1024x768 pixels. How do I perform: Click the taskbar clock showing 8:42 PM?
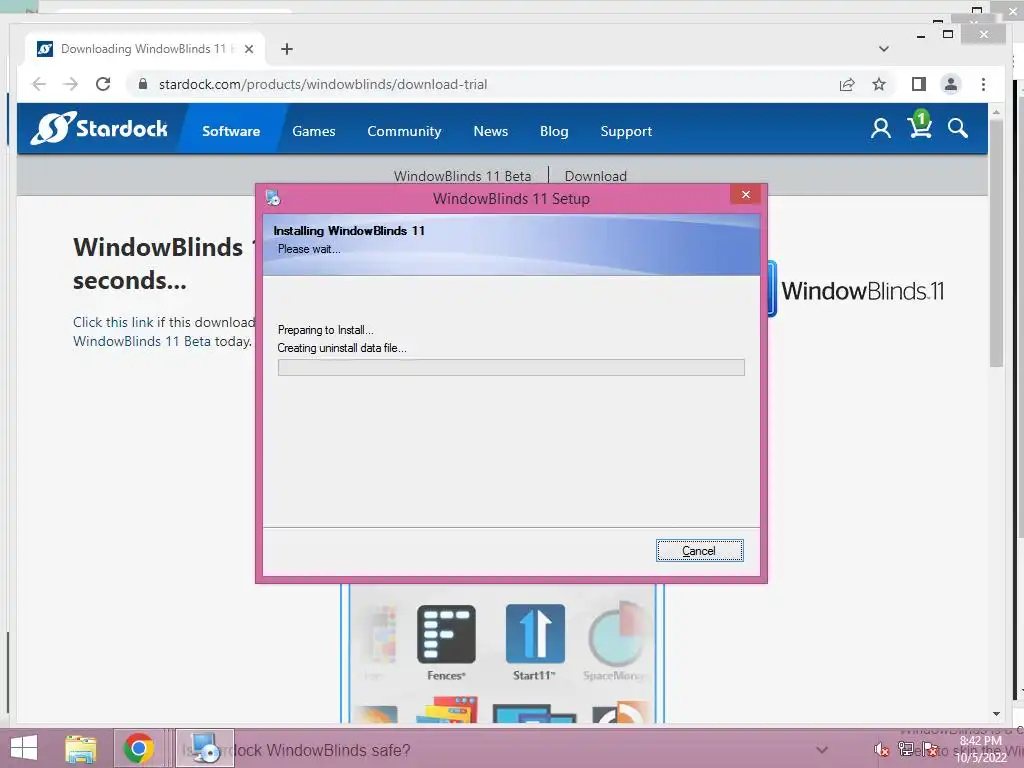(981, 749)
